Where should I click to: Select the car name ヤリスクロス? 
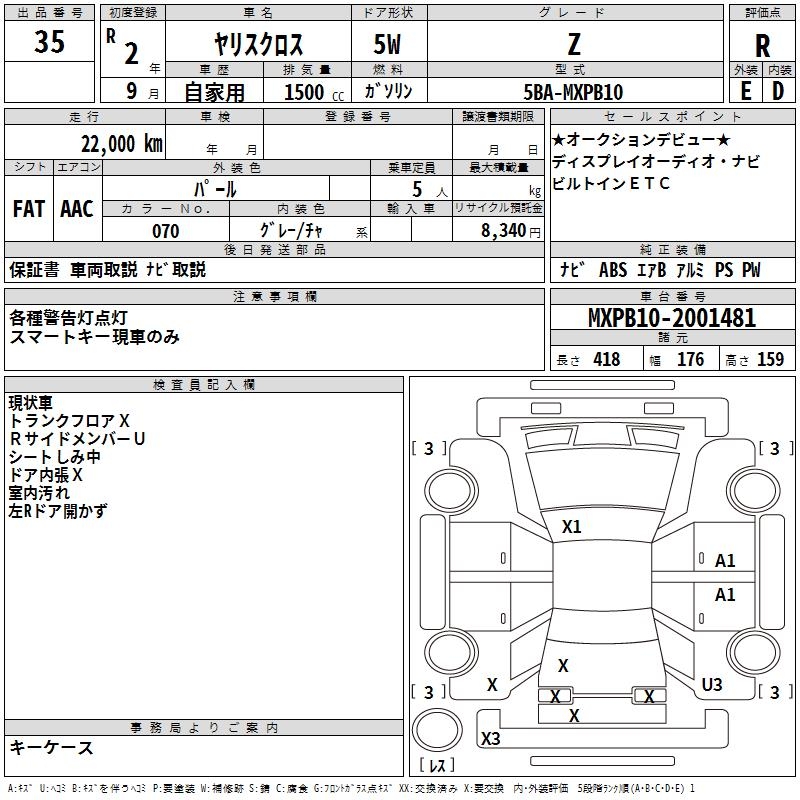click(x=259, y=44)
